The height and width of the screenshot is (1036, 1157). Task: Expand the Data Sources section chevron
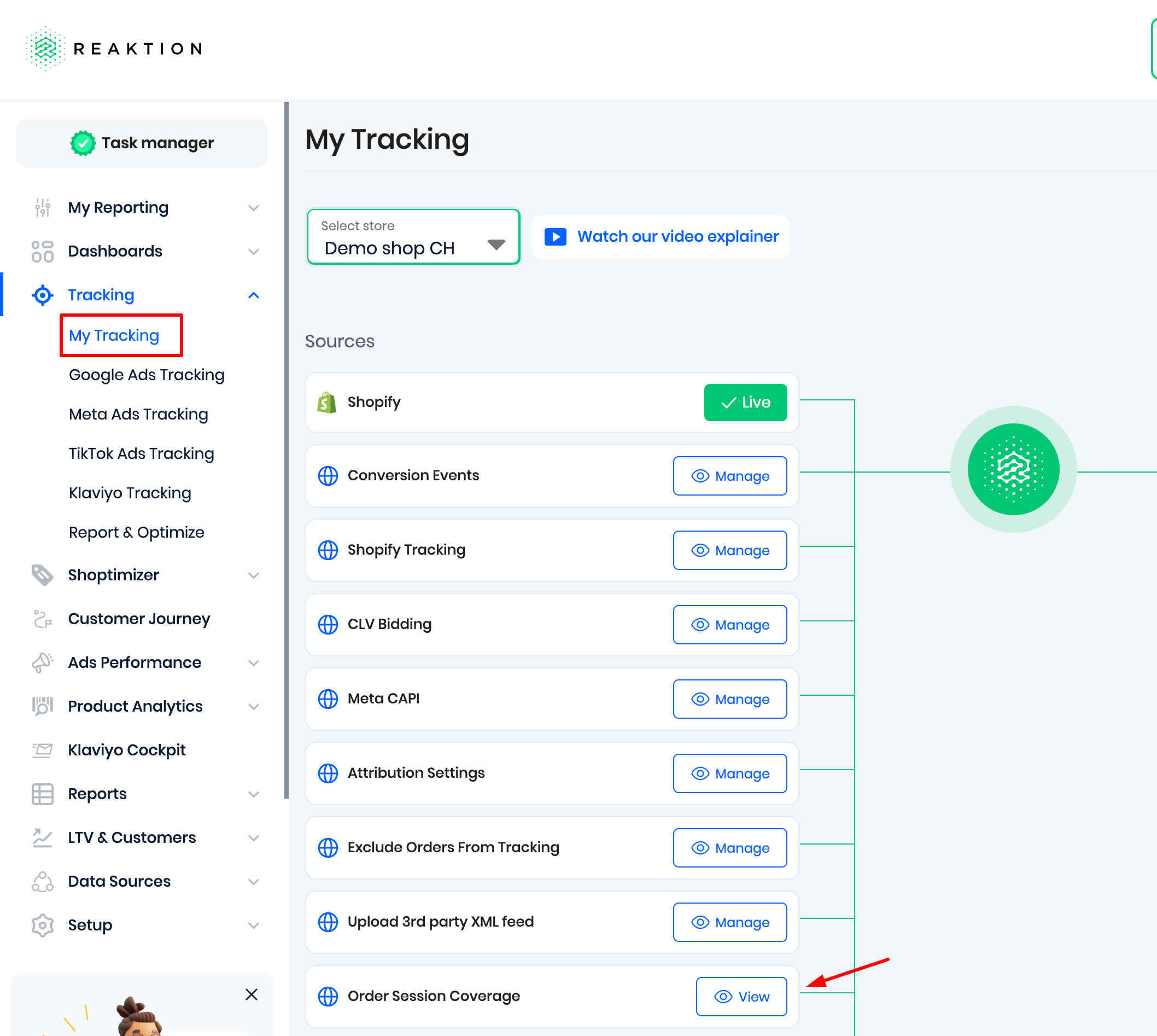pos(254,882)
